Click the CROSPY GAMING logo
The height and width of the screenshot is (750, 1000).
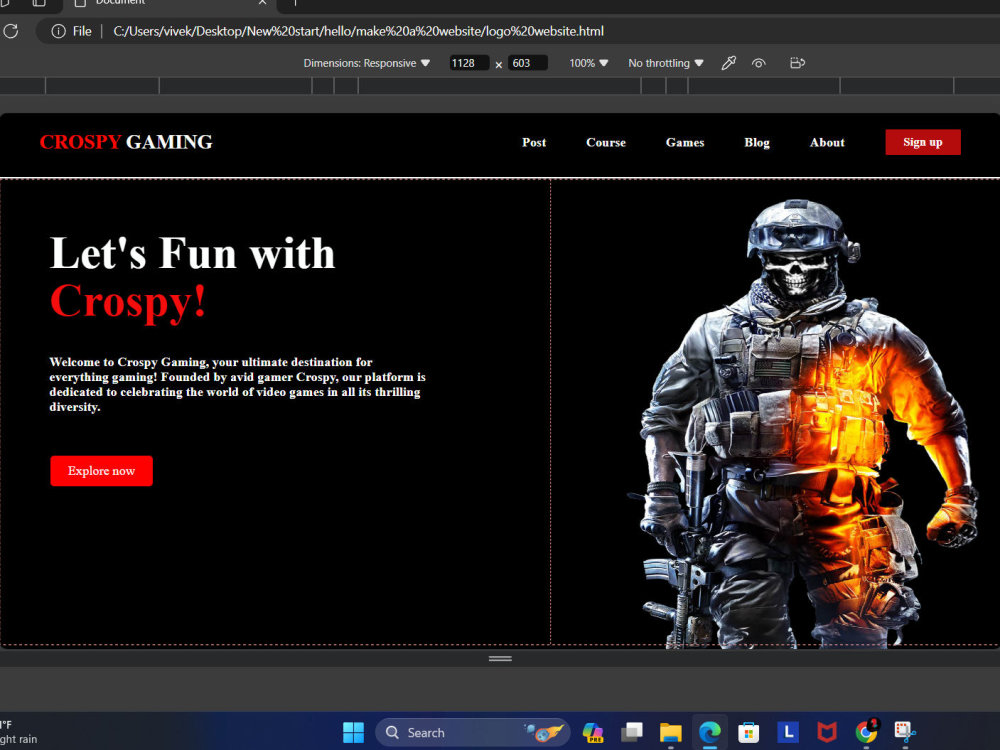[126, 142]
